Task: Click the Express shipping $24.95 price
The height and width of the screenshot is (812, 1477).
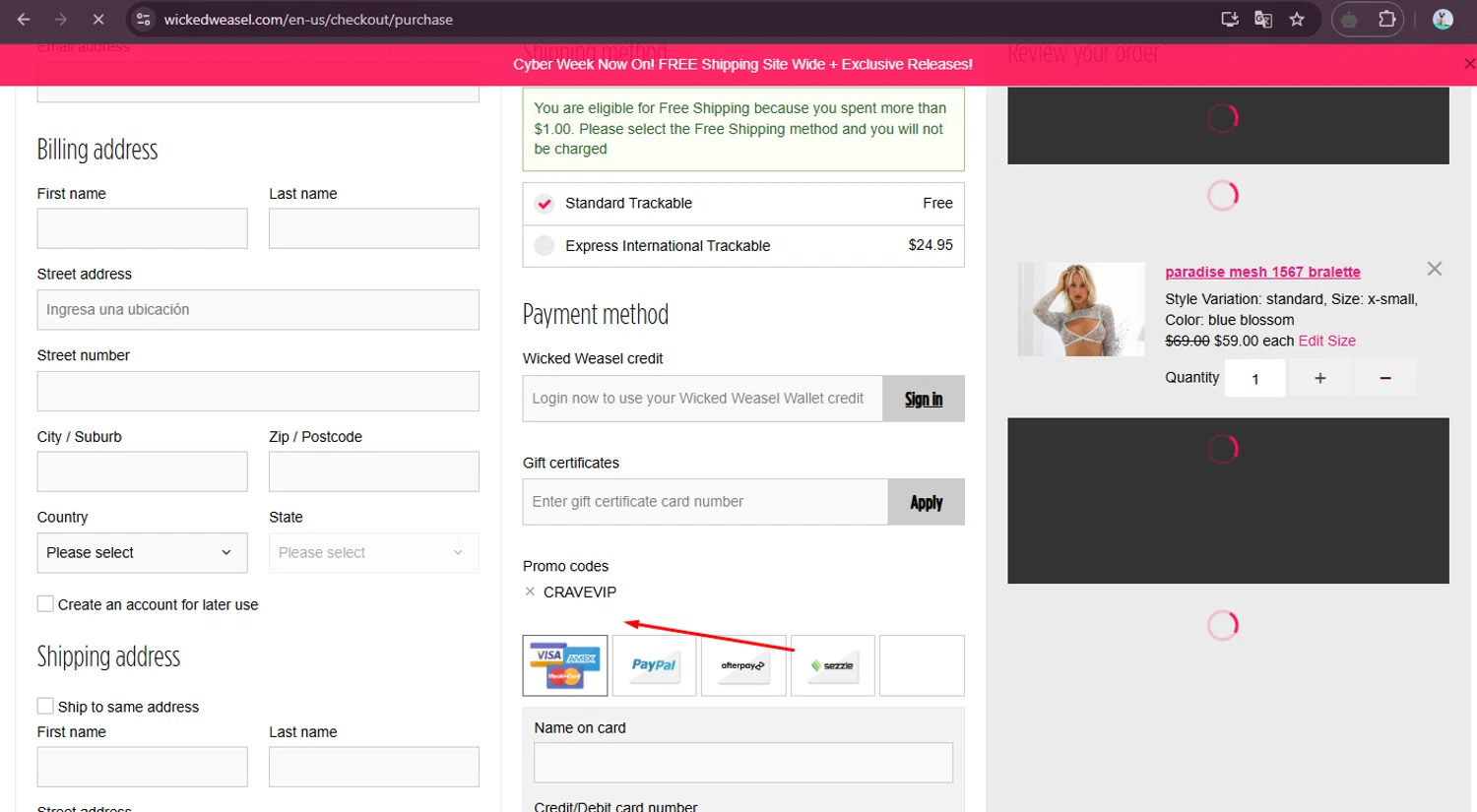Action: click(931, 245)
